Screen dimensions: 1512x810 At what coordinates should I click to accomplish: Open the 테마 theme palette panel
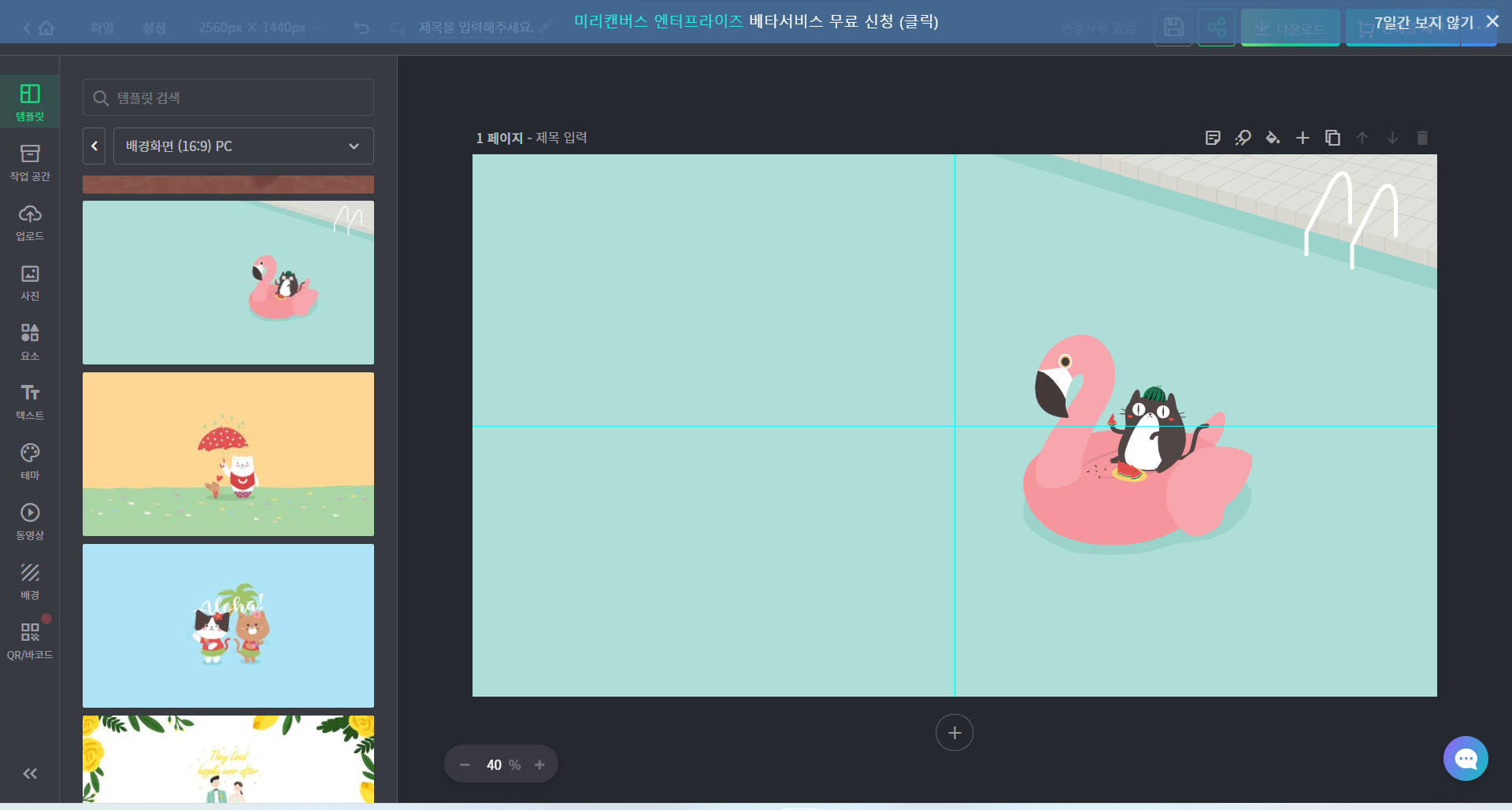tap(30, 461)
